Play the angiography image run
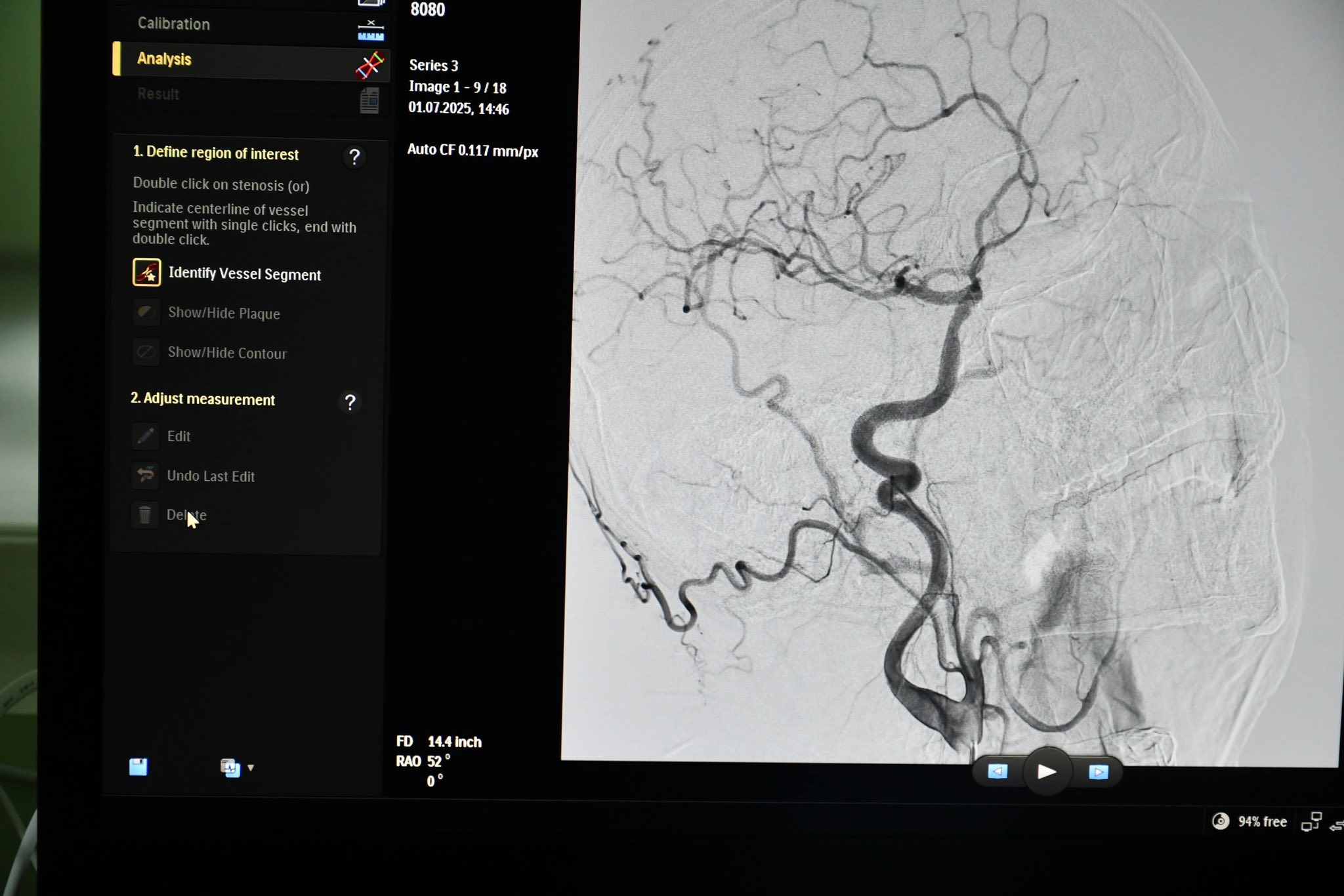 pyautogui.click(x=1047, y=771)
